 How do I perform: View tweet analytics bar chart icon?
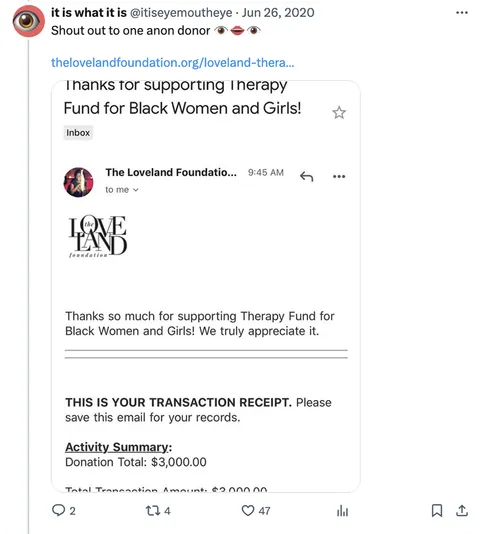[342, 511]
